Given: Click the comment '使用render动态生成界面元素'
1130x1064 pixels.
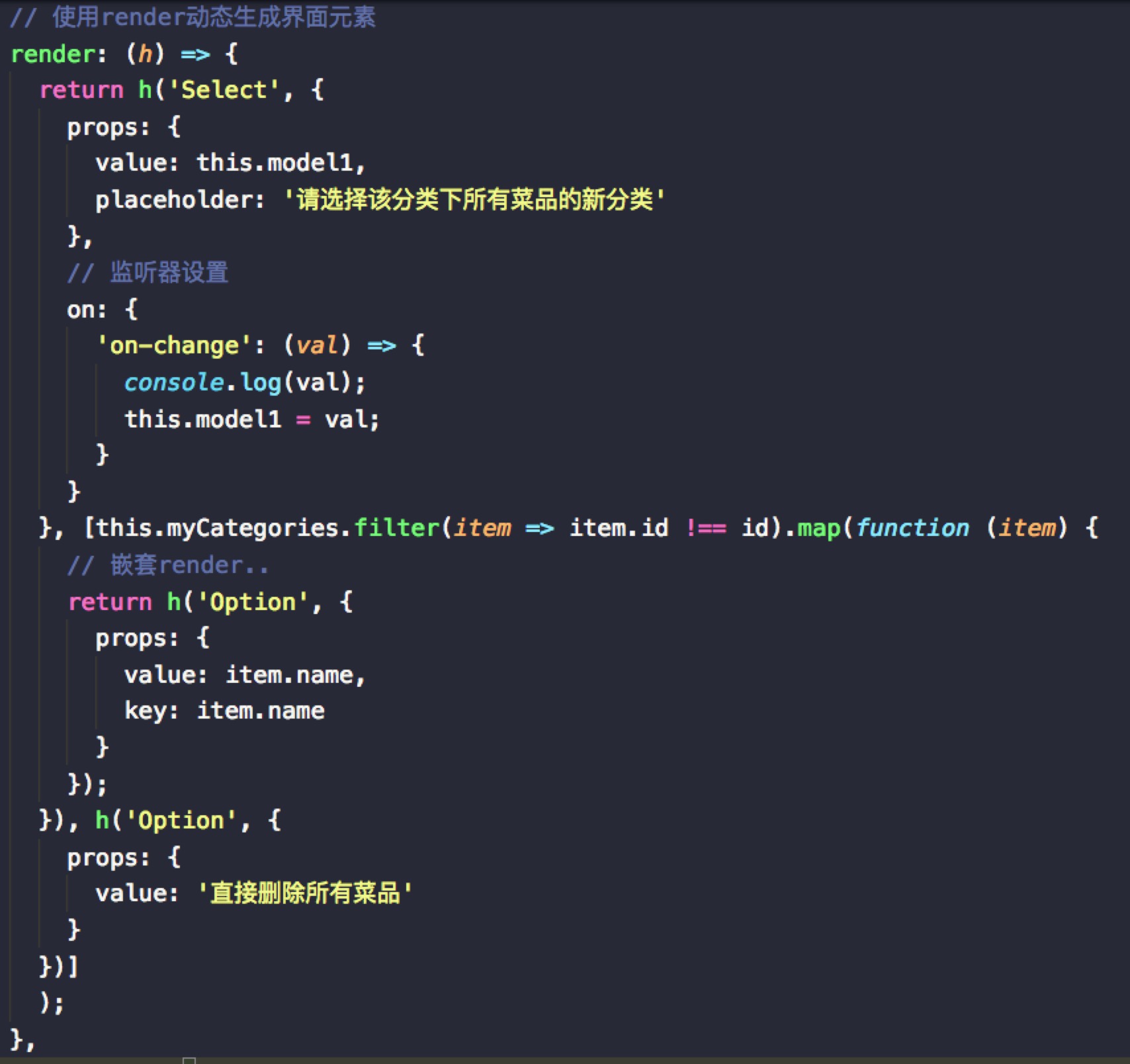Looking at the screenshot, I should point(214,17).
